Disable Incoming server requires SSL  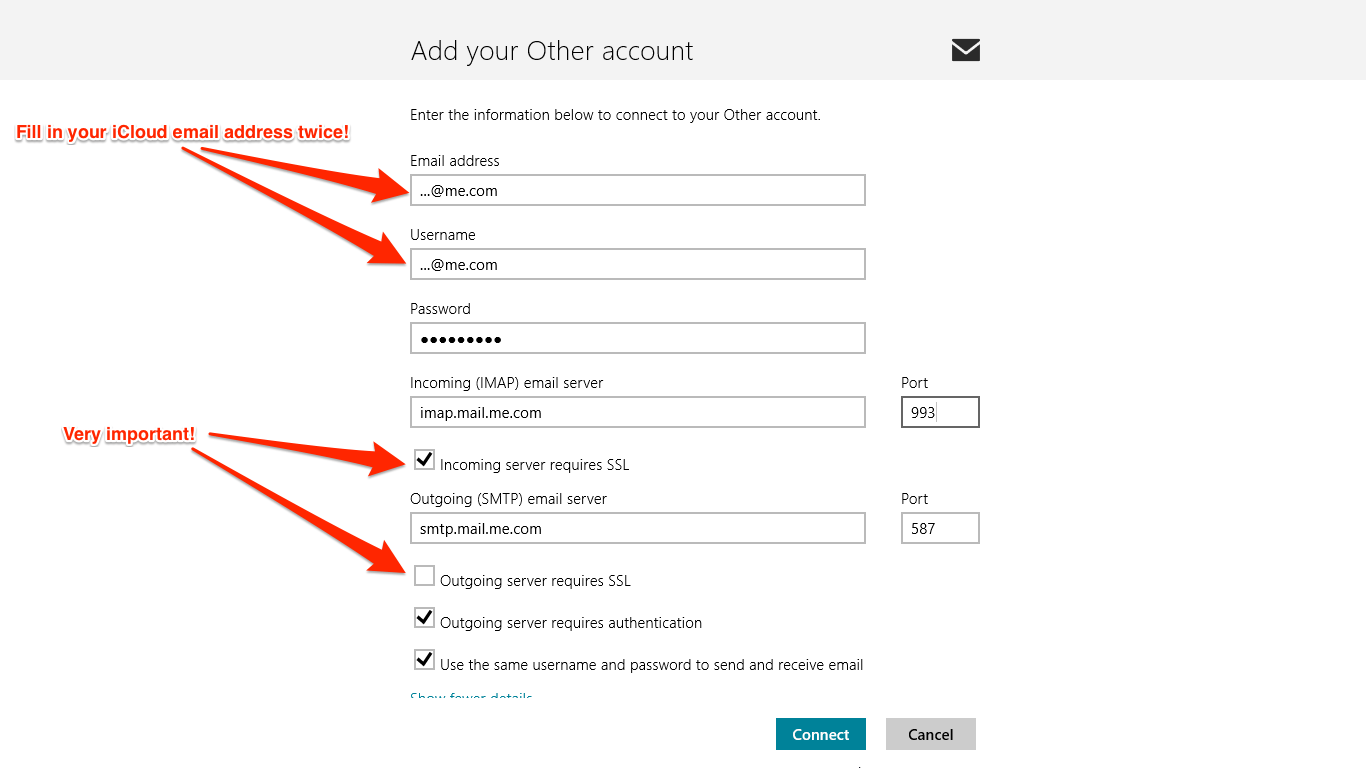(423, 459)
